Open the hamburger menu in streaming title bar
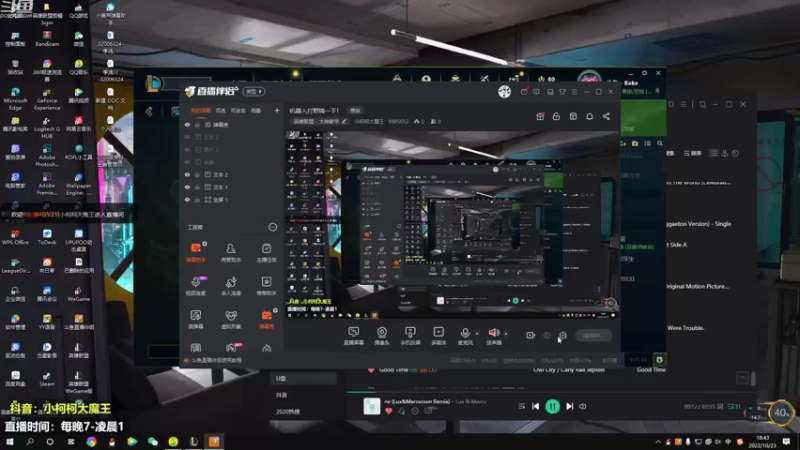Viewport: 800px width, 450px height. [574, 92]
